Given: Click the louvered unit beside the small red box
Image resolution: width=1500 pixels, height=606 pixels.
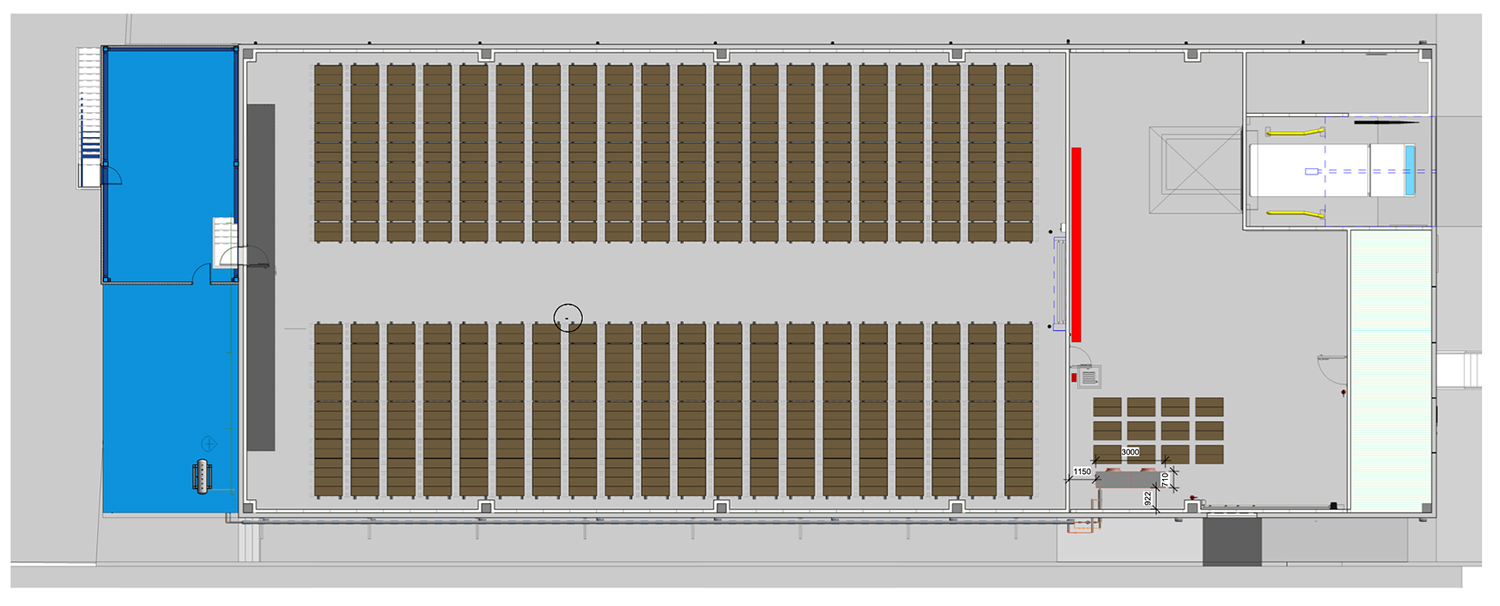Looking at the screenshot, I should 1091,376.
